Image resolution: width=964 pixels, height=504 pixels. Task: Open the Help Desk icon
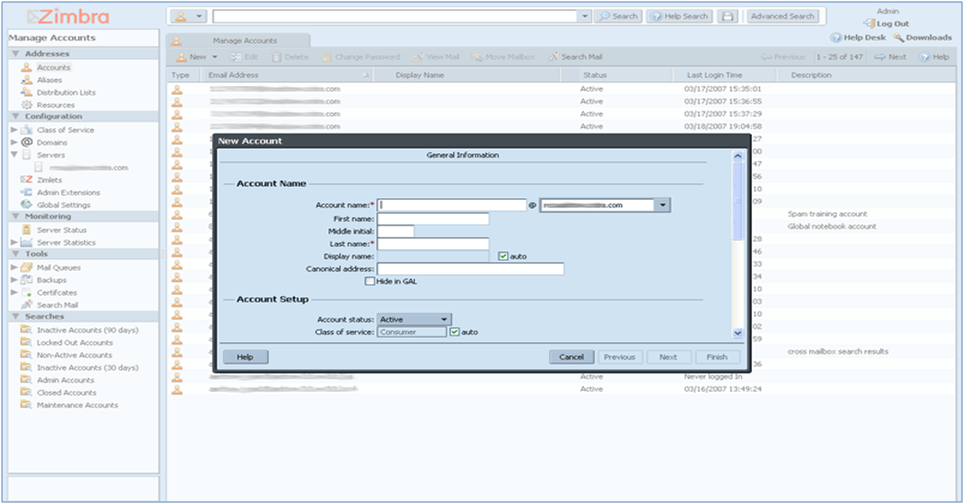[836, 37]
